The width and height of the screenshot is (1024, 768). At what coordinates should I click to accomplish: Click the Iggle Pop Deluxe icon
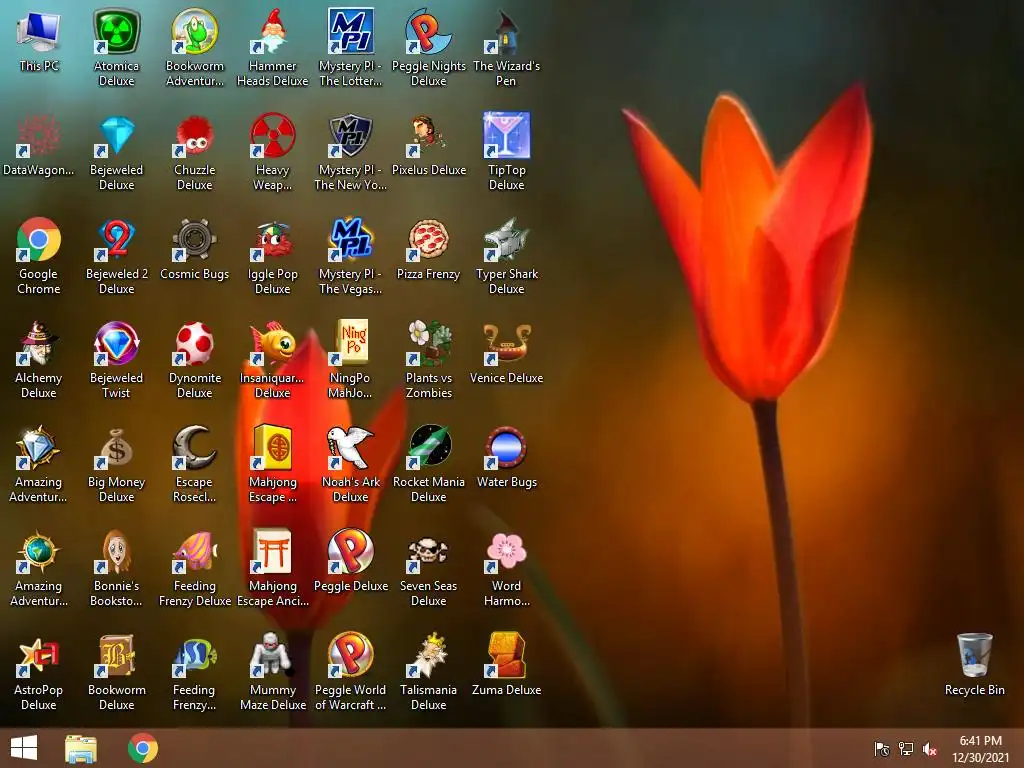[272, 239]
